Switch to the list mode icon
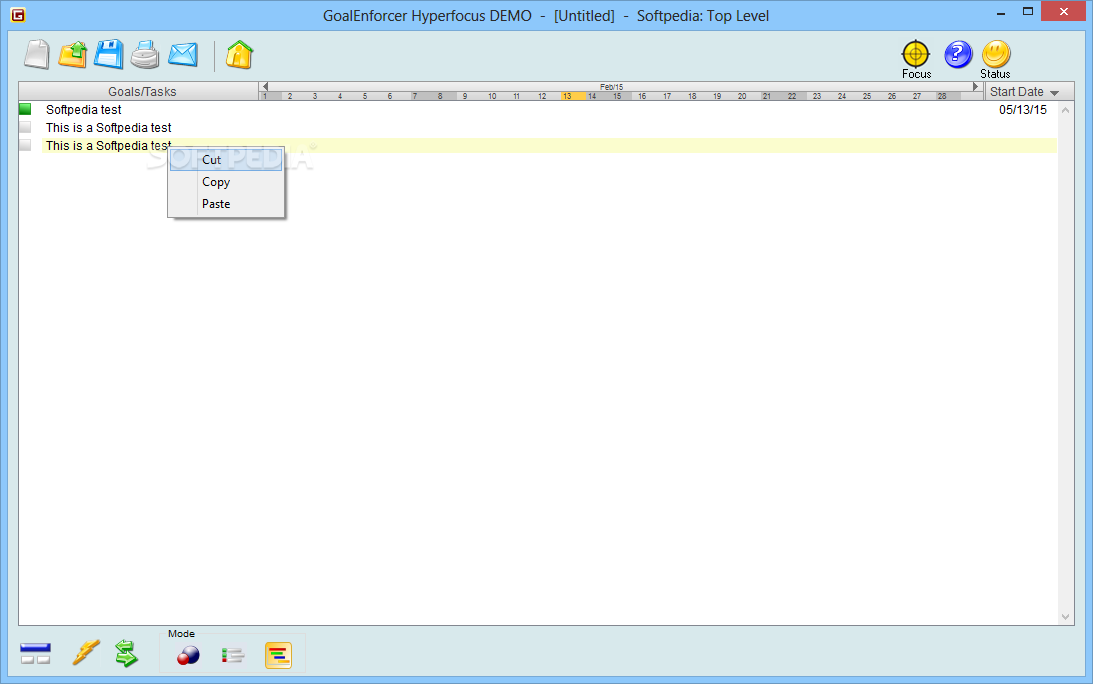1093x684 pixels. 233,655
